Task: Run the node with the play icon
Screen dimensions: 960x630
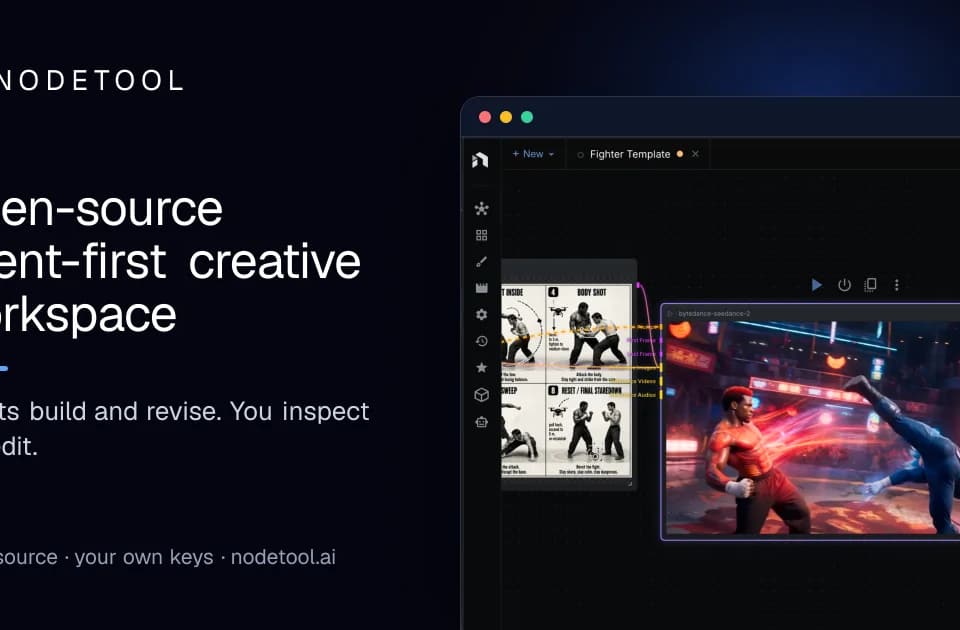Action: (816, 285)
